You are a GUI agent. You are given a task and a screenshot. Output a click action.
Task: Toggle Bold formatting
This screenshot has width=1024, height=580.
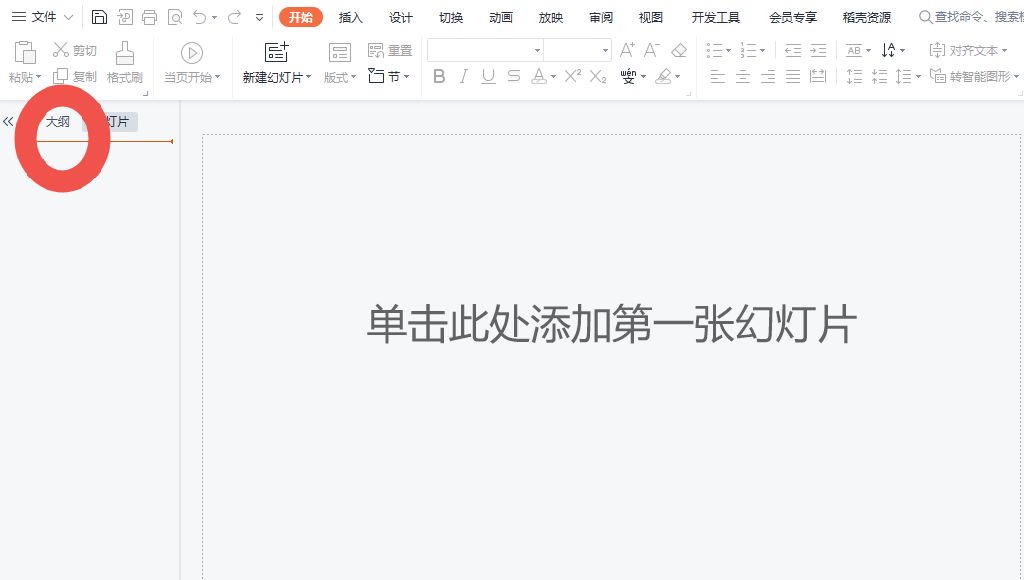pyautogui.click(x=440, y=76)
